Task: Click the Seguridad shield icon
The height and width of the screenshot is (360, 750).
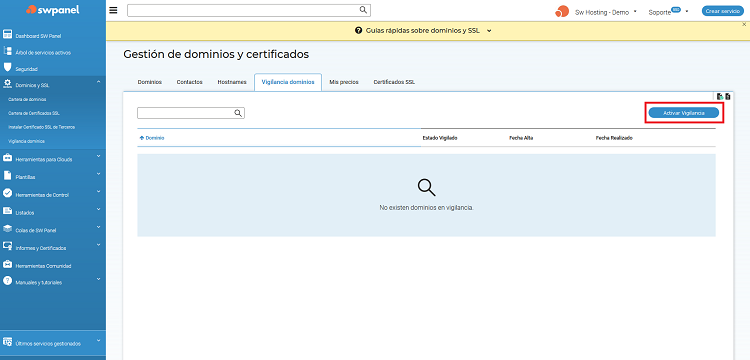Action: (x=7, y=67)
